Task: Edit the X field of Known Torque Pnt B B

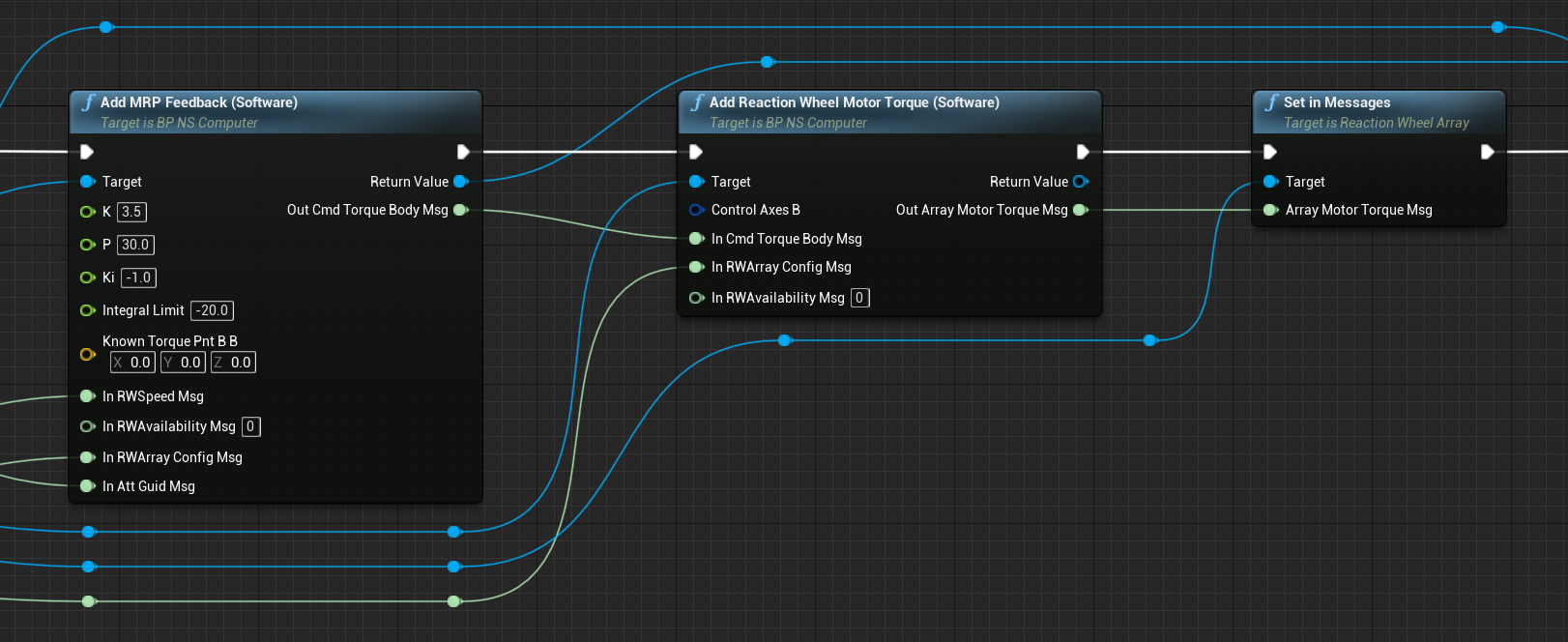Action: click(132, 363)
